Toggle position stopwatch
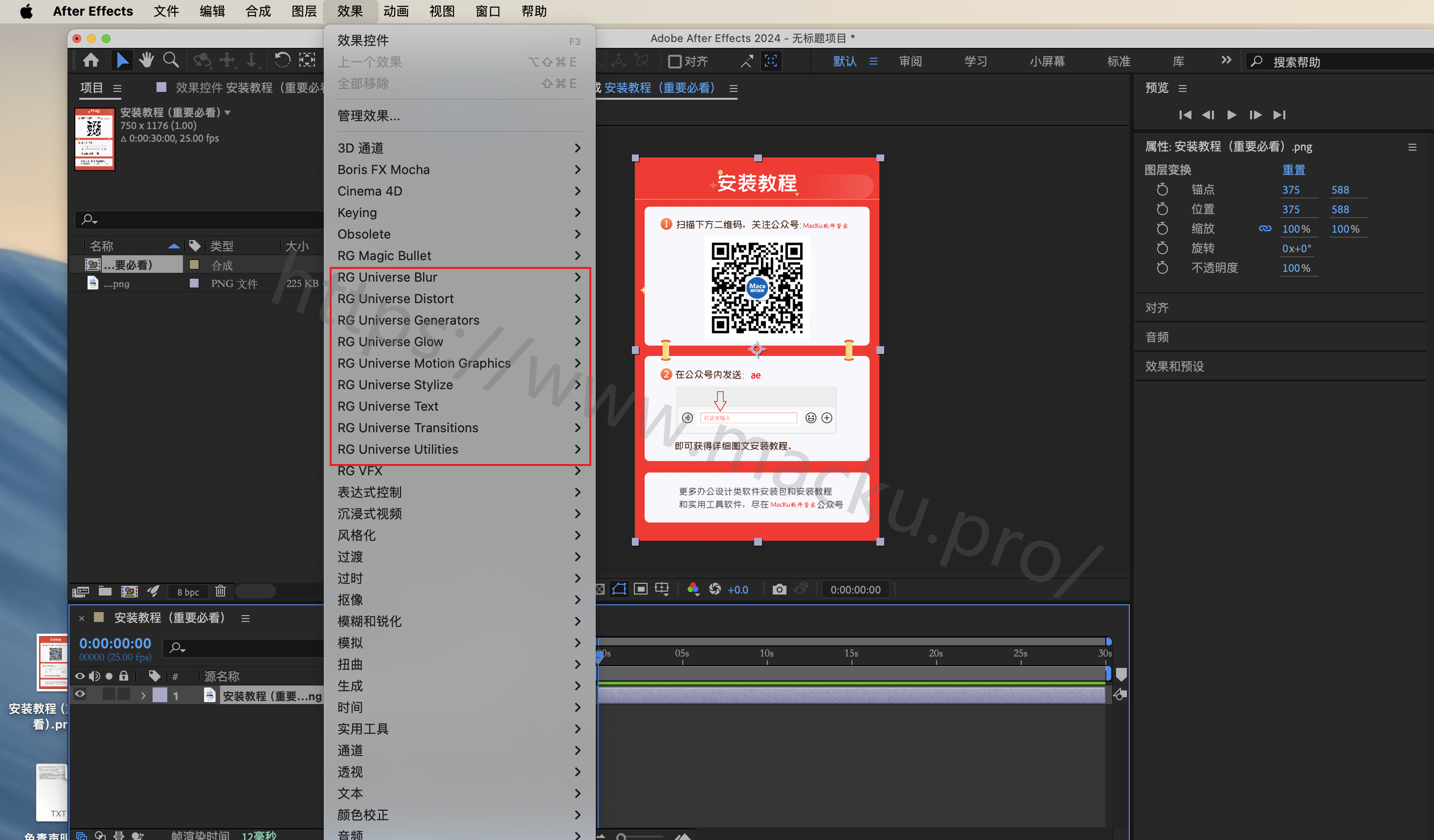 [x=1162, y=209]
